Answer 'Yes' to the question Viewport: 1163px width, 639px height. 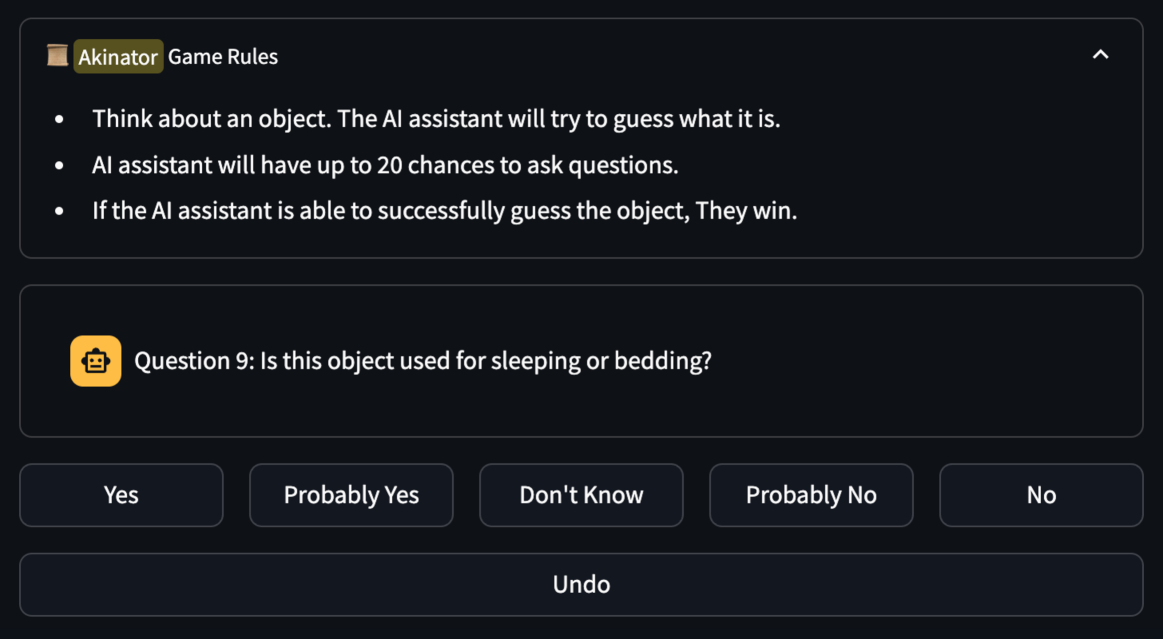121,495
